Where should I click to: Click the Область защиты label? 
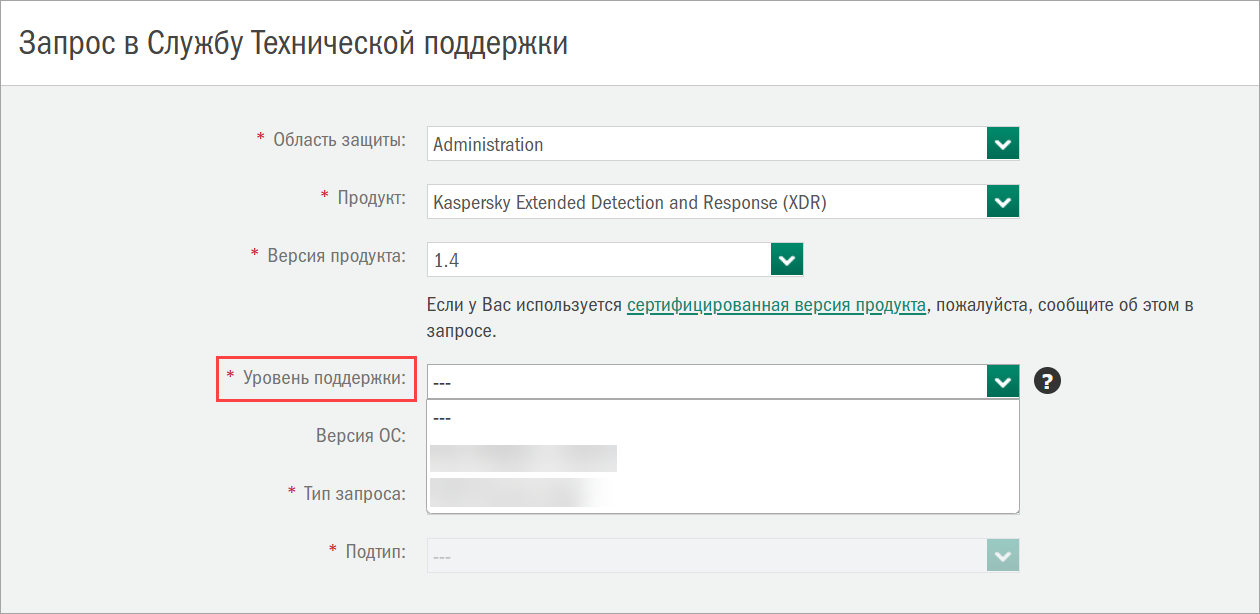point(339,140)
